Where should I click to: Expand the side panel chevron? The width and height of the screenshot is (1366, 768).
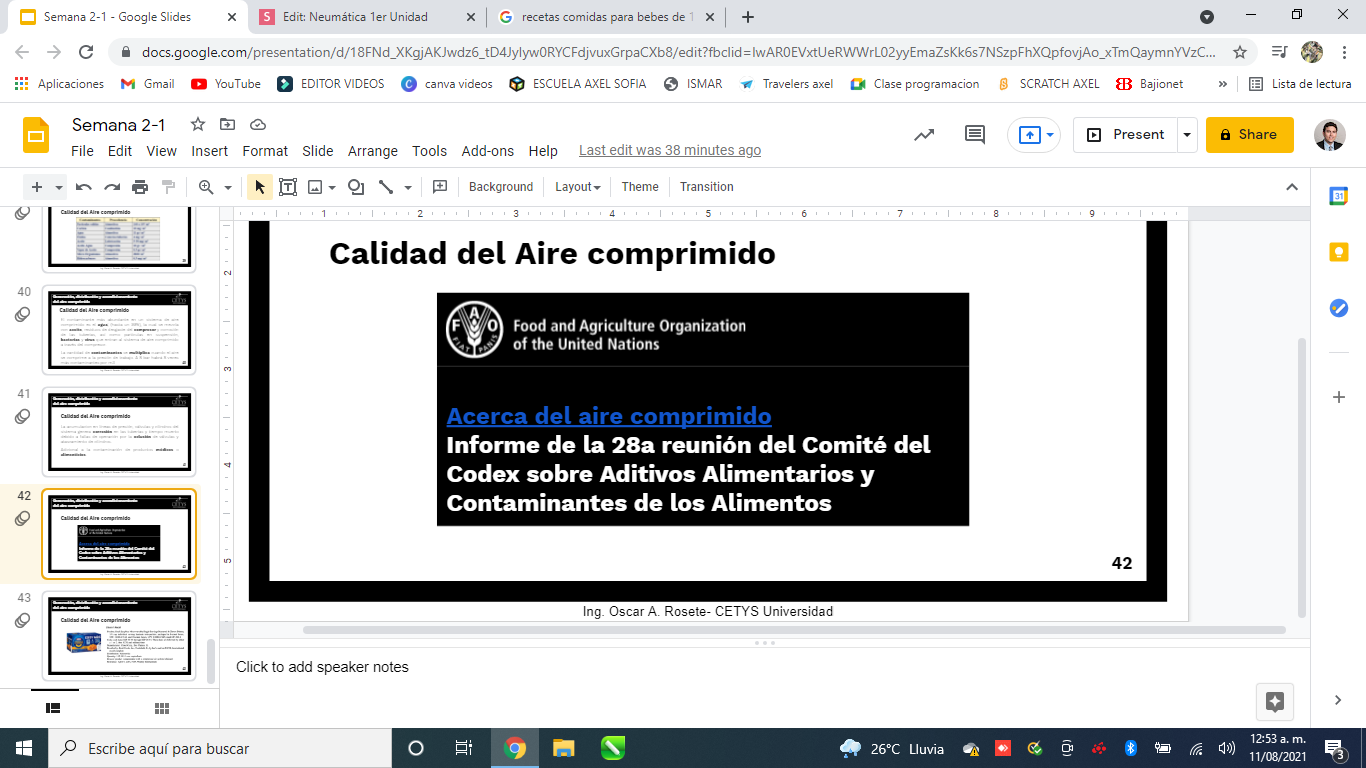(1338, 700)
